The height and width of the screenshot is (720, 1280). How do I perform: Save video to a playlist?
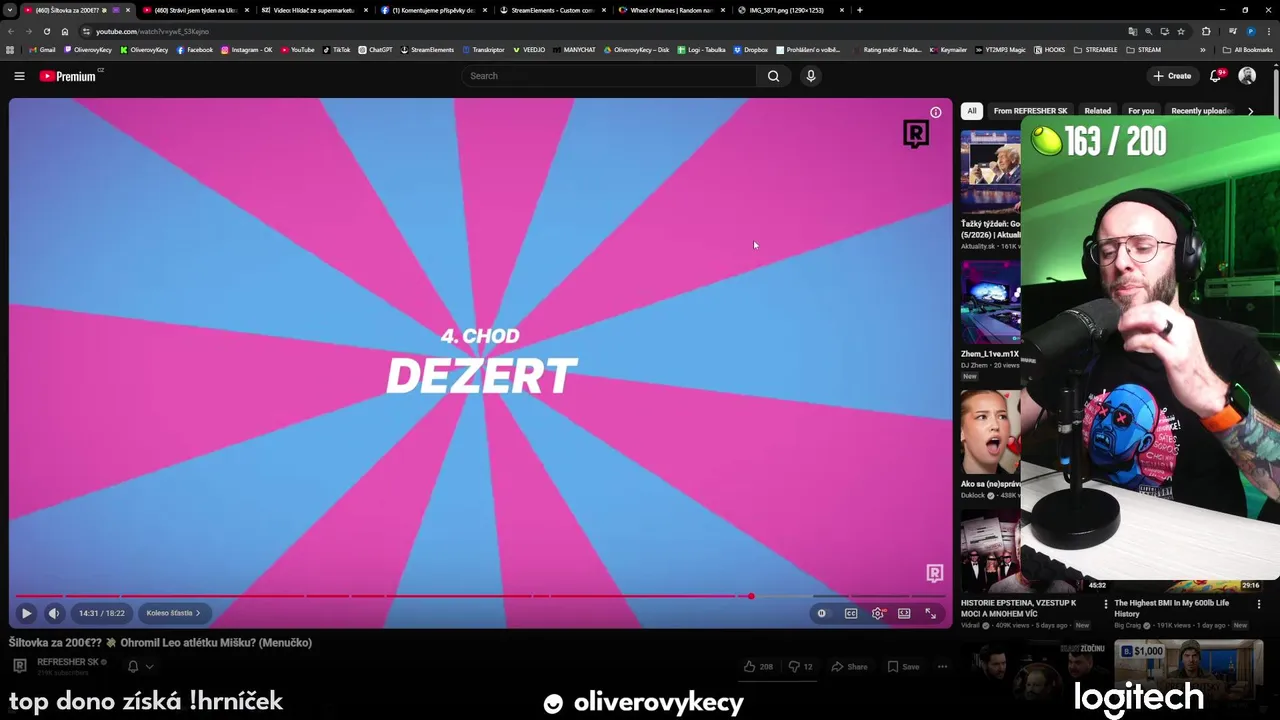[x=903, y=666]
